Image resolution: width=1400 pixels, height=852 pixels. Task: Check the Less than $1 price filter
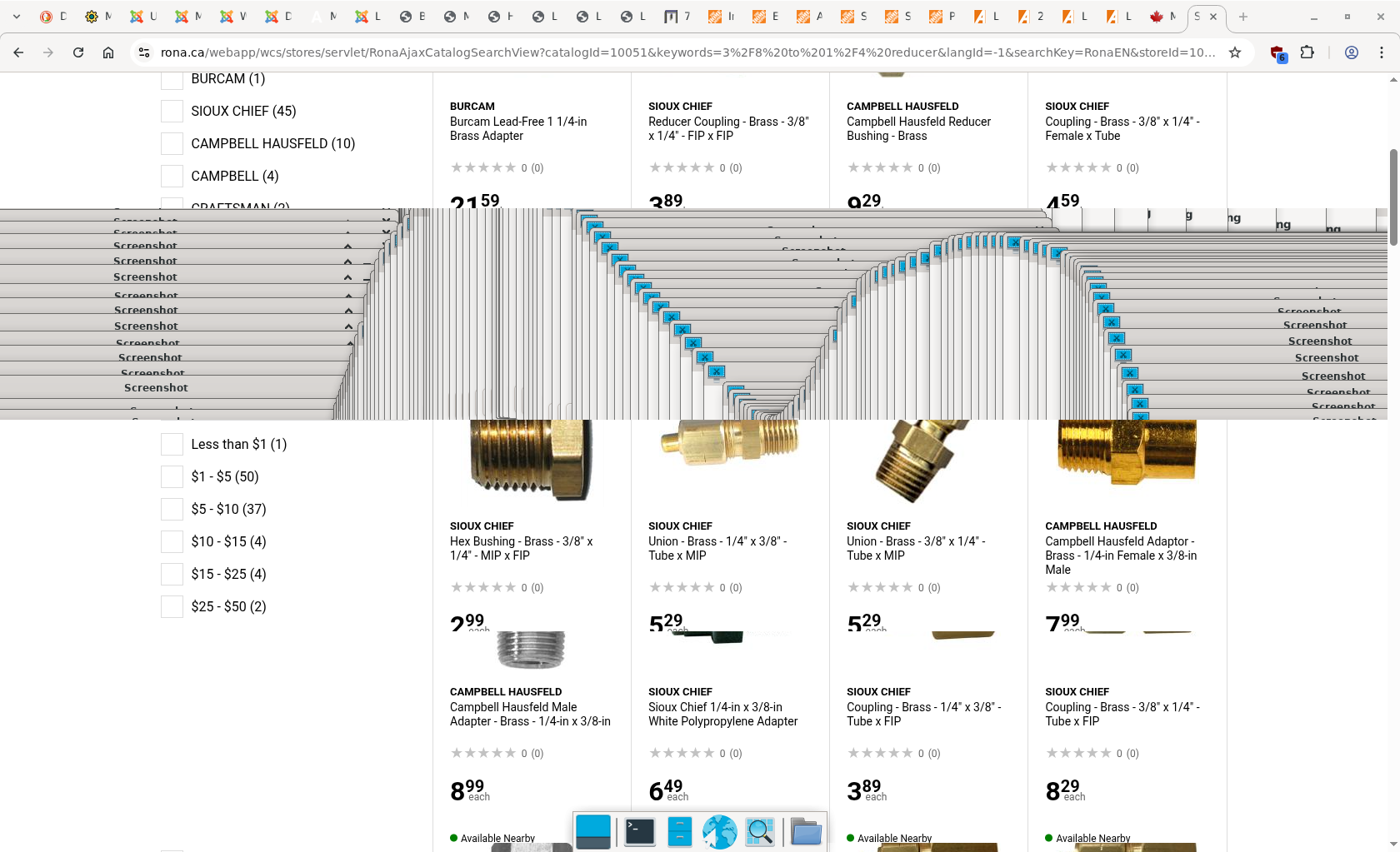172,444
